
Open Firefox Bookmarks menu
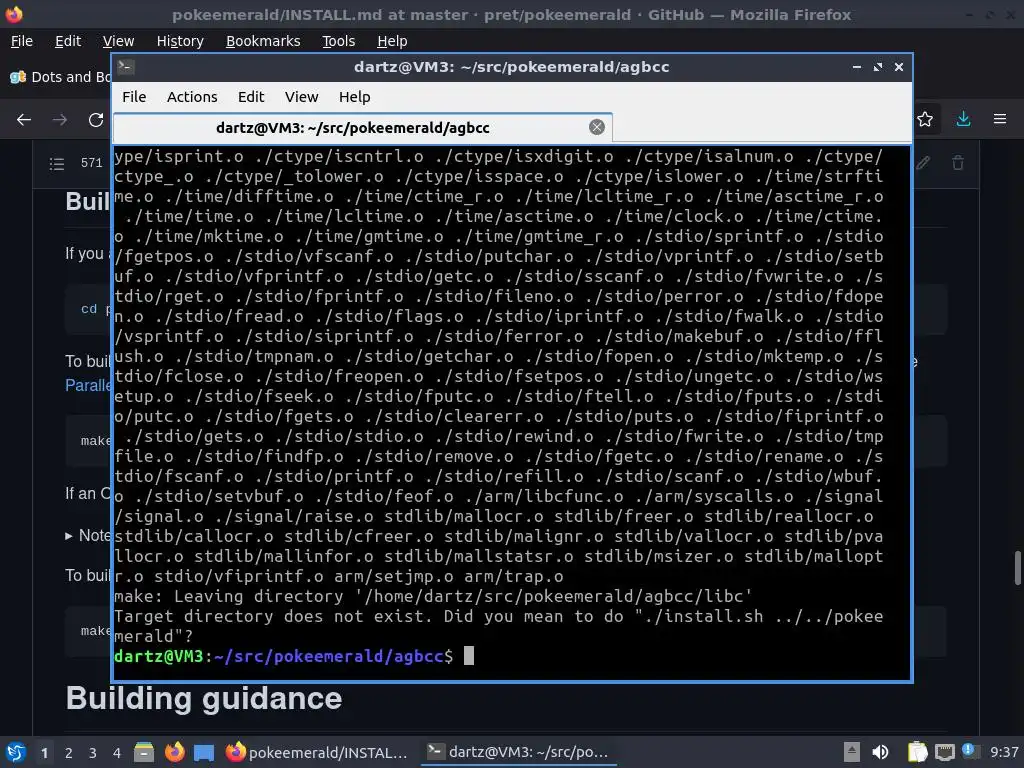[x=263, y=41]
